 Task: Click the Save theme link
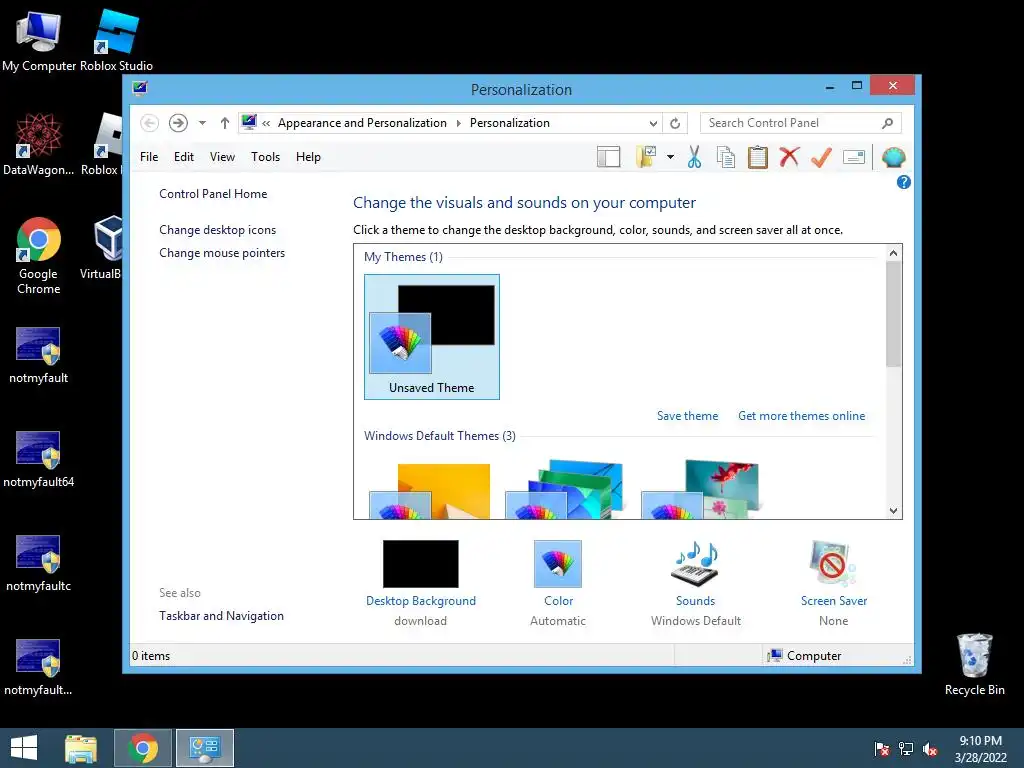coord(687,416)
